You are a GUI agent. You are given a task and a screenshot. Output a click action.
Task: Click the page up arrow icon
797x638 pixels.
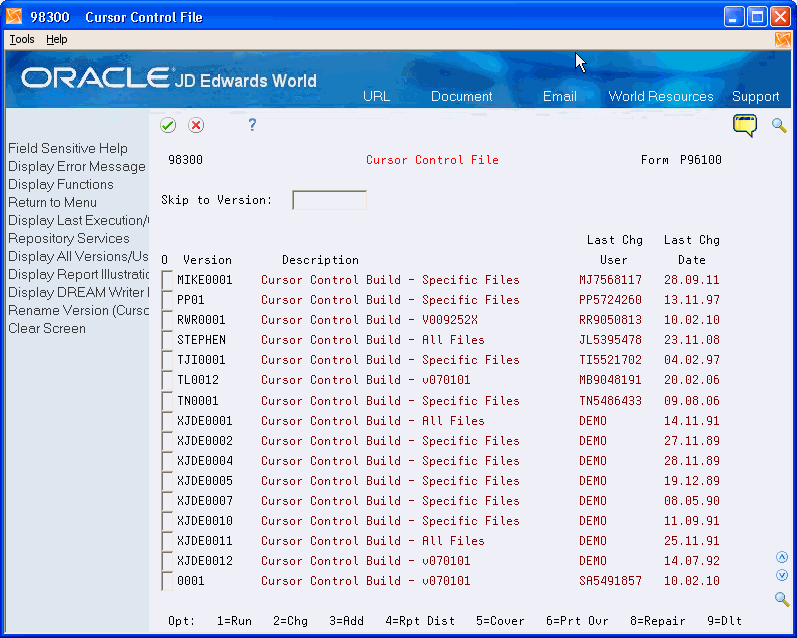point(782,557)
